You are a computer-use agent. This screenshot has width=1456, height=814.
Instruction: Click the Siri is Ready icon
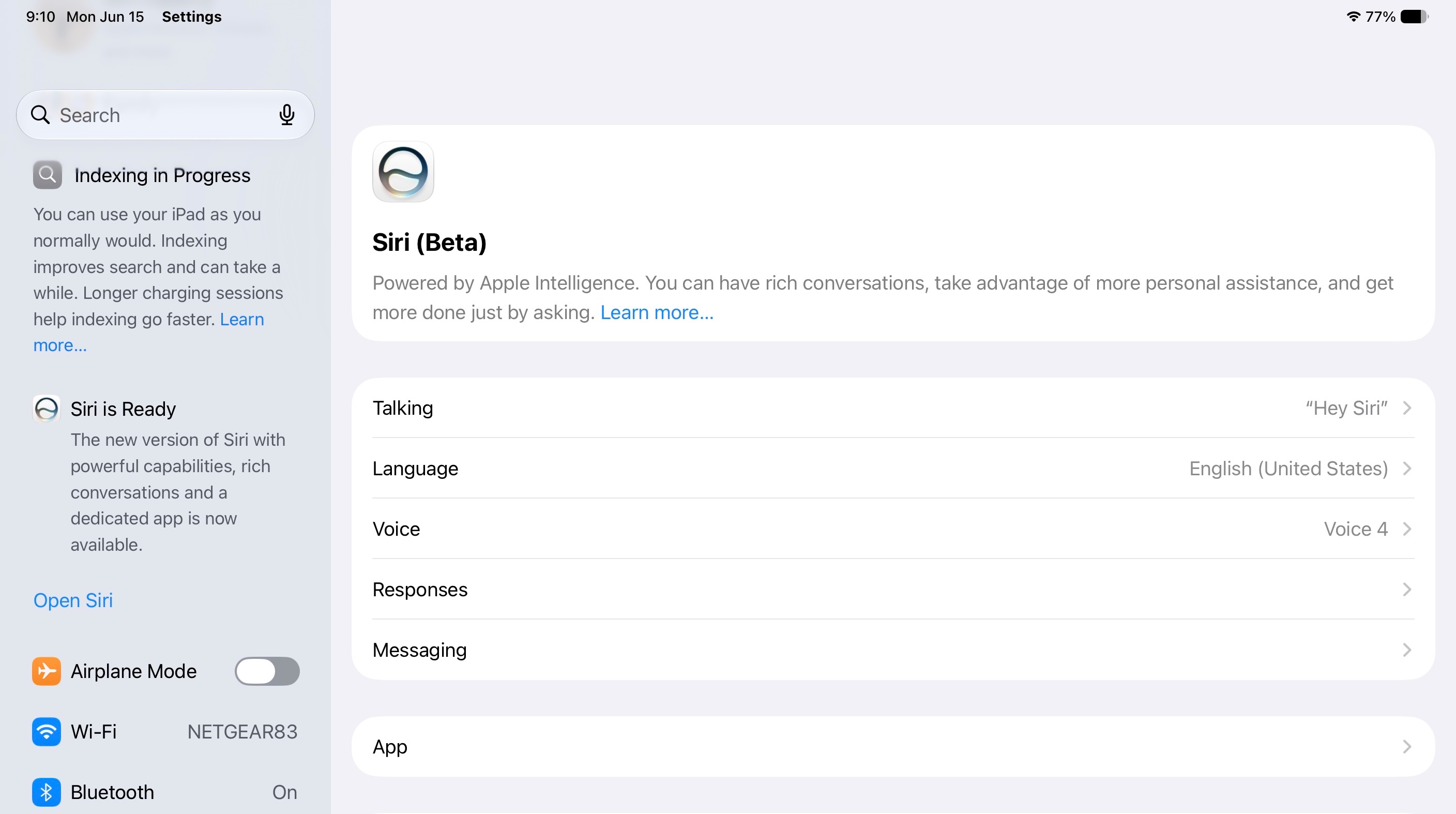[47, 409]
